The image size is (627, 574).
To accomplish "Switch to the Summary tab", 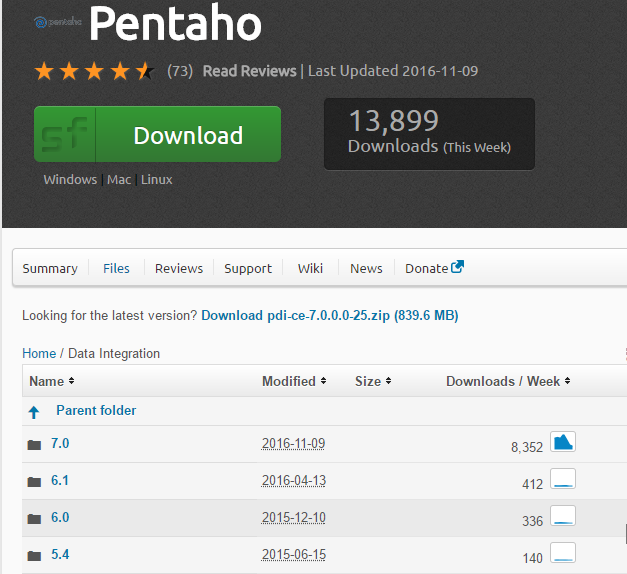I will [x=50, y=268].
